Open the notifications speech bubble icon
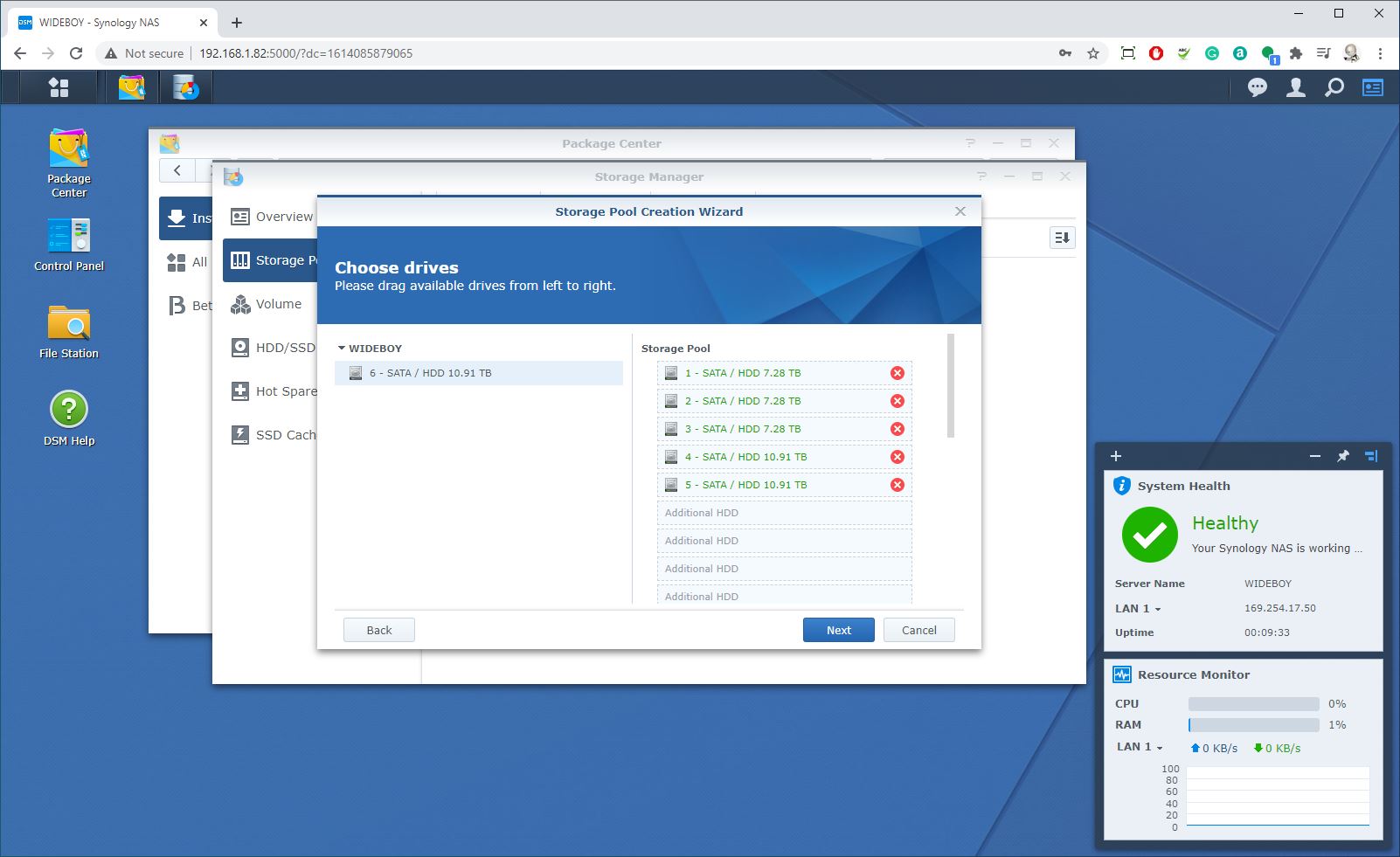The height and width of the screenshot is (857, 1400). [1258, 87]
